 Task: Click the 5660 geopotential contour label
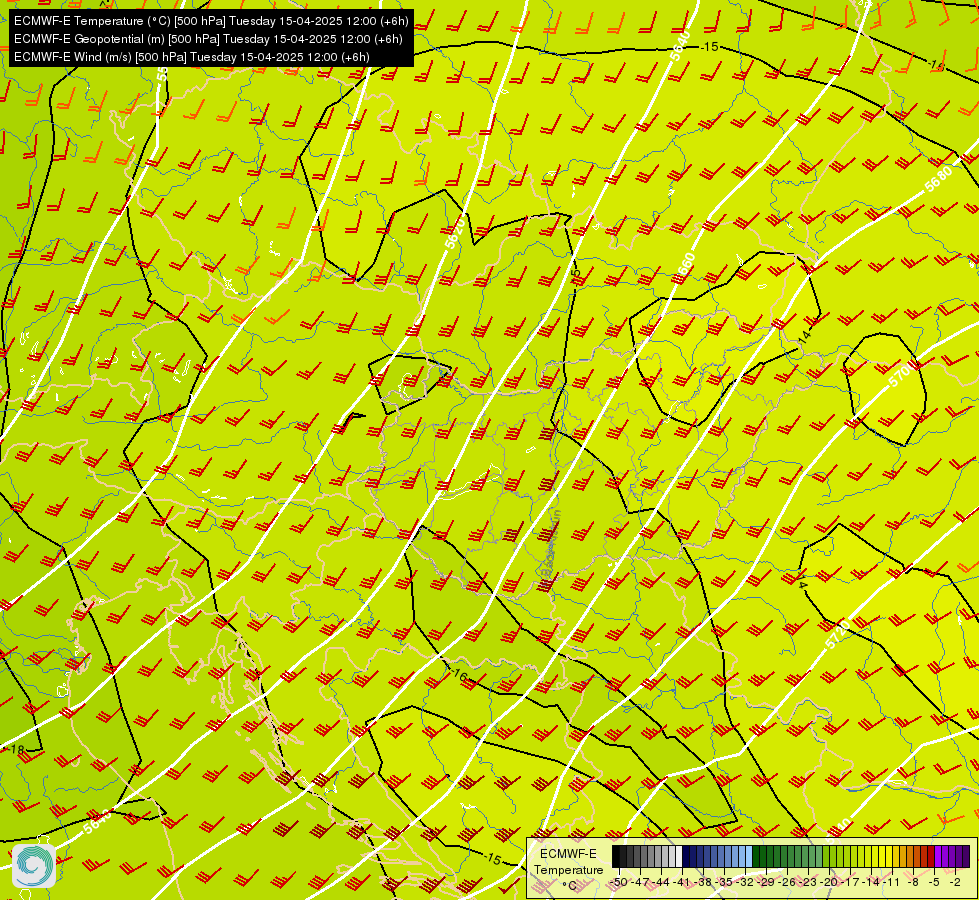685,269
